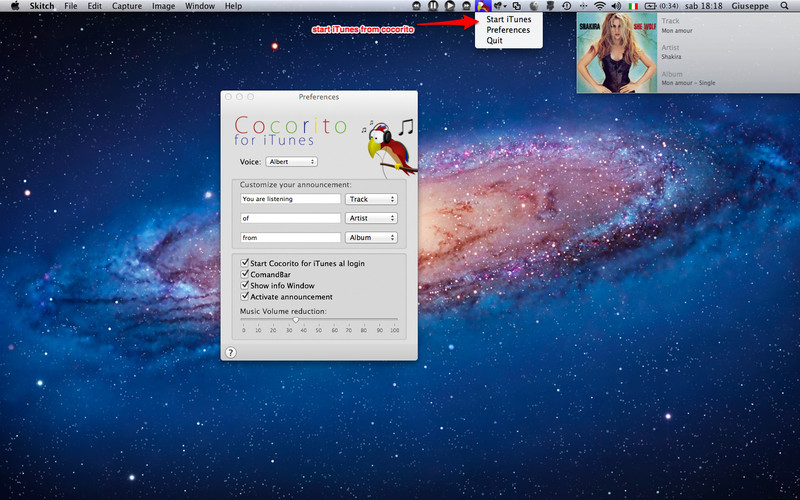The image size is (800, 500).
Task: Open the File menu
Action: tap(71, 6)
